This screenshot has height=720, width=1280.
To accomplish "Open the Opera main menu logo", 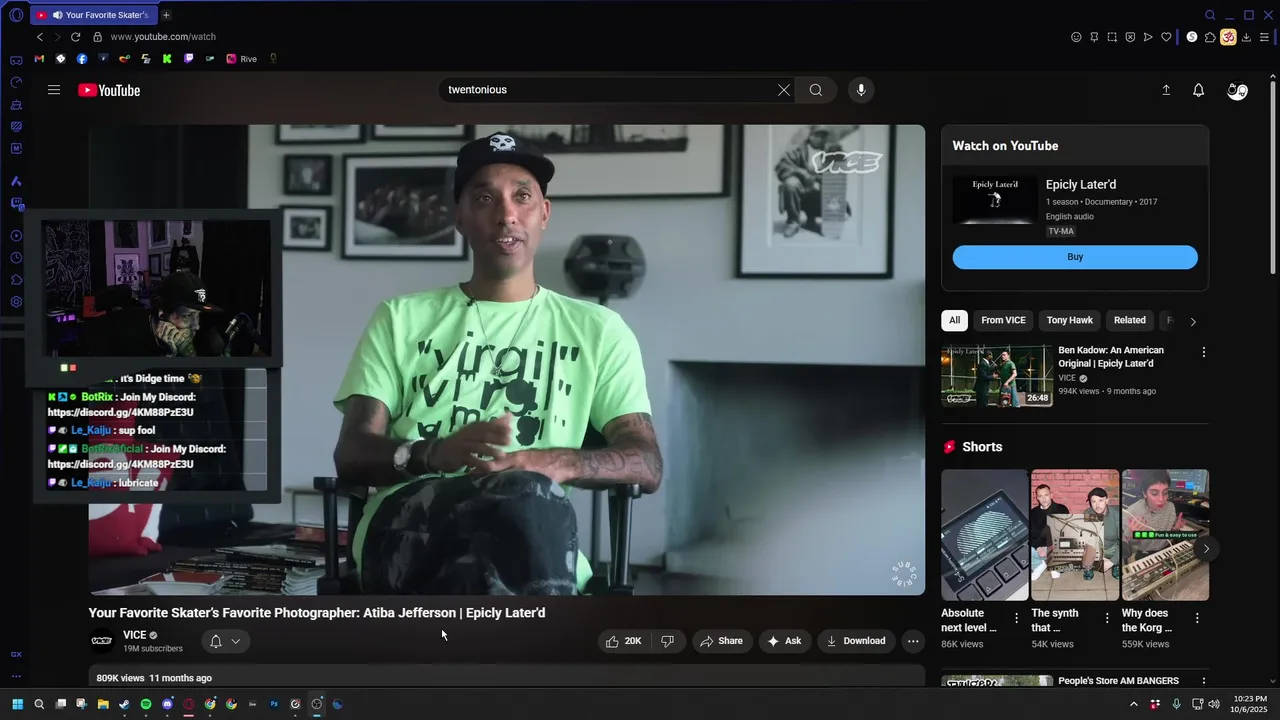I will click(16, 15).
